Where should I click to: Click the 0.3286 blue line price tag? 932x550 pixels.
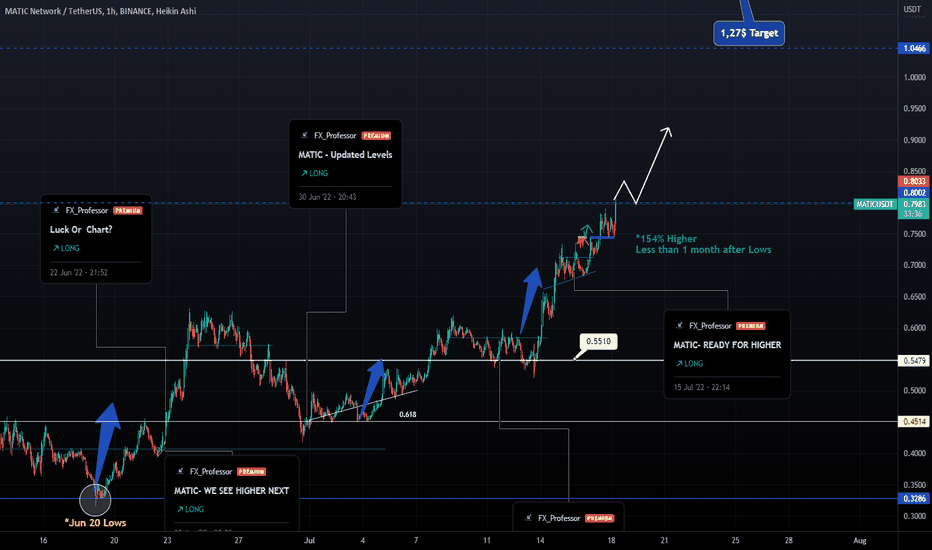coord(914,498)
